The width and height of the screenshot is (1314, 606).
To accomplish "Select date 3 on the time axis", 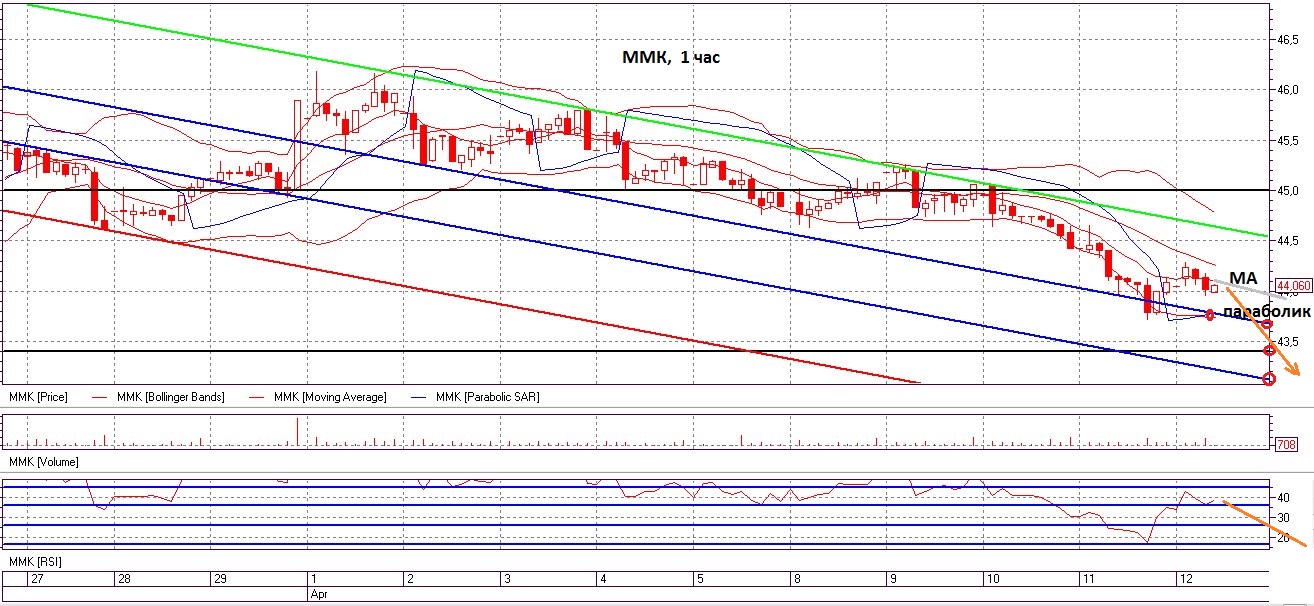I will pos(507,579).
